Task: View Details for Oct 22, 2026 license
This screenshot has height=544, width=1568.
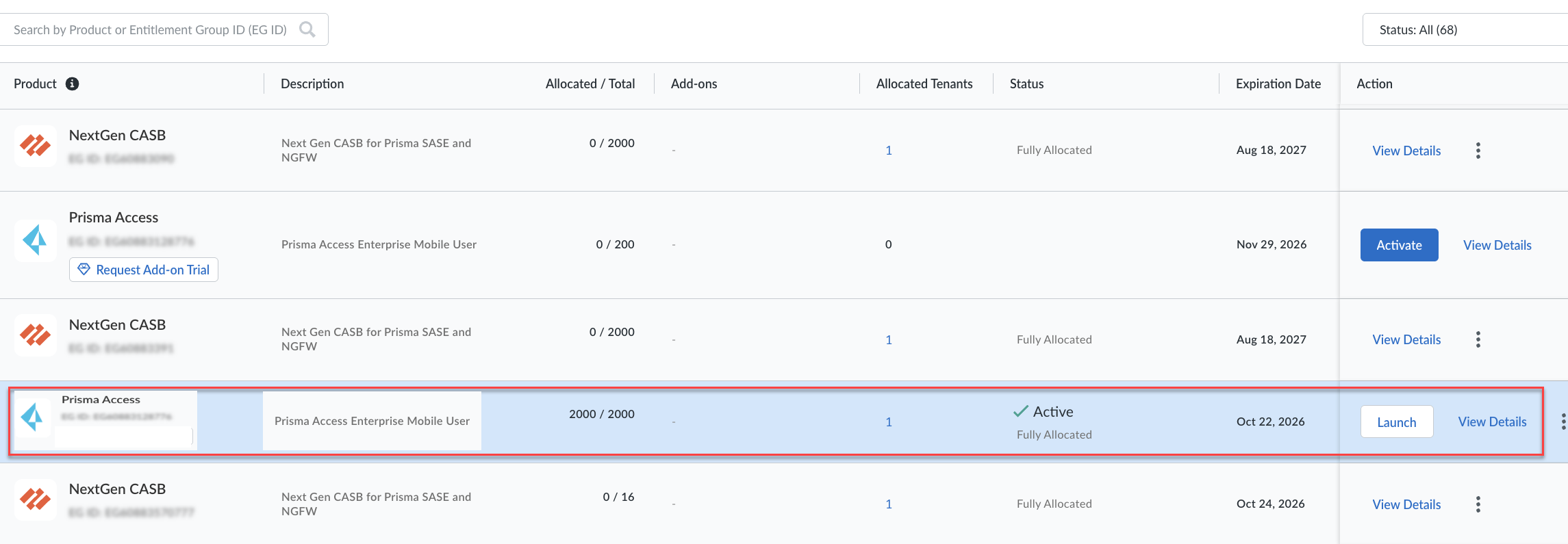Action: point(1492,422)
